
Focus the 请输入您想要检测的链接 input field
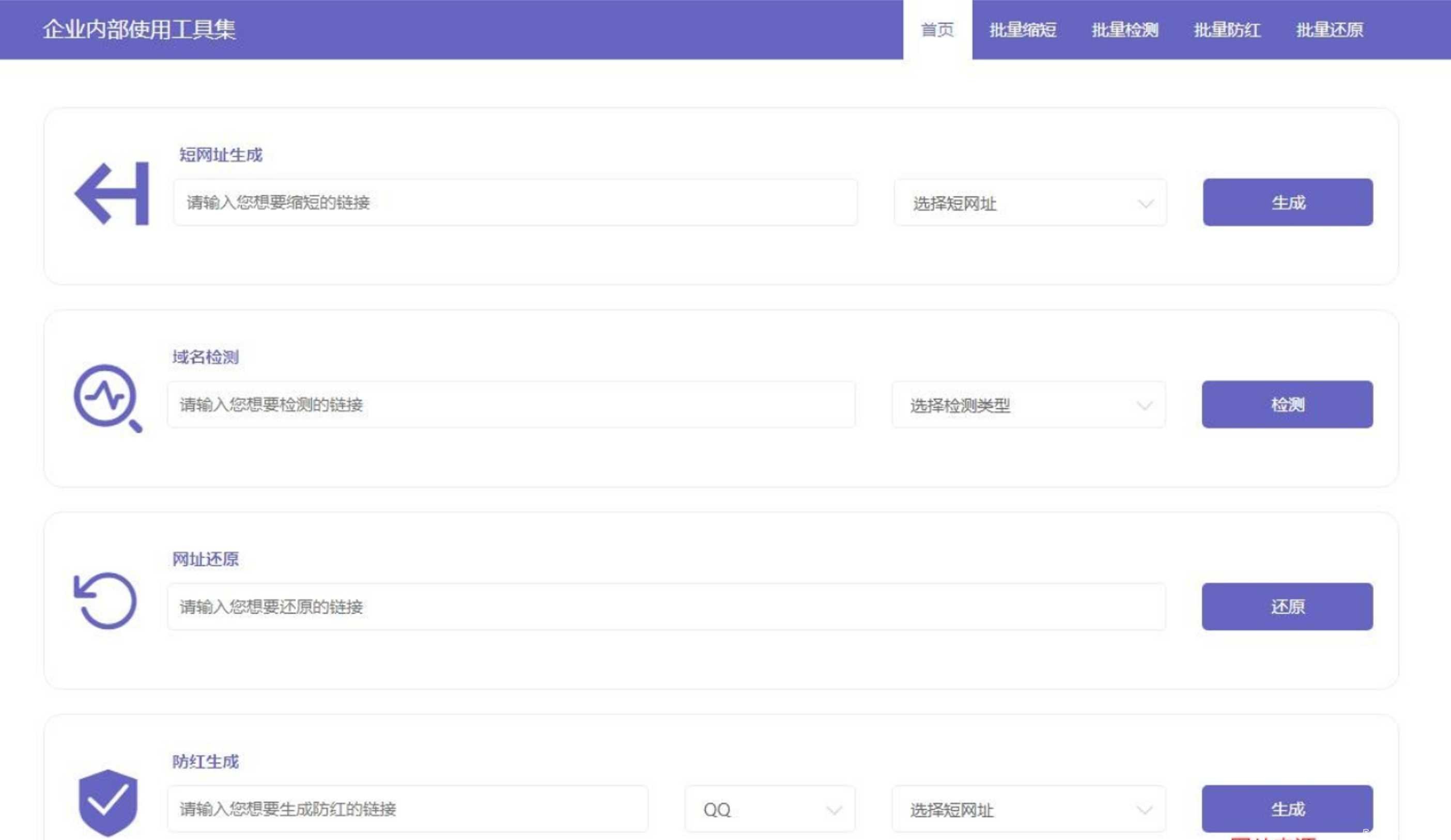[x=511, y=404]
